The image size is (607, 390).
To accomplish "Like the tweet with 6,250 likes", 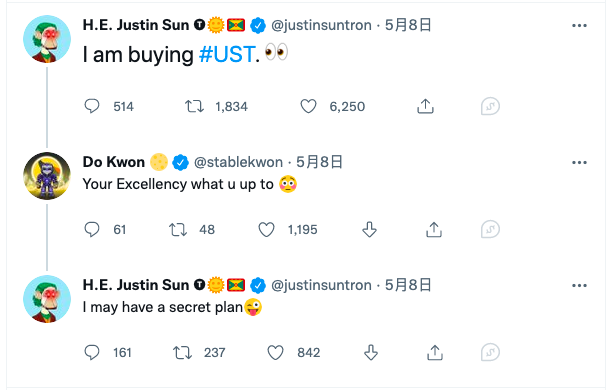I will [309, 106].
